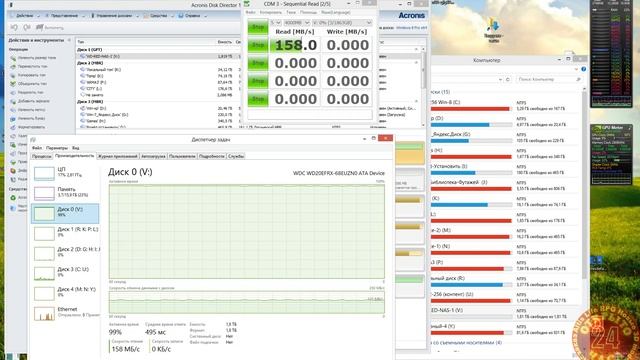The width and height of the screenshot is (640, 360).
Task: Switch to Службы tab in Task Manager
Action: [236, 156]
